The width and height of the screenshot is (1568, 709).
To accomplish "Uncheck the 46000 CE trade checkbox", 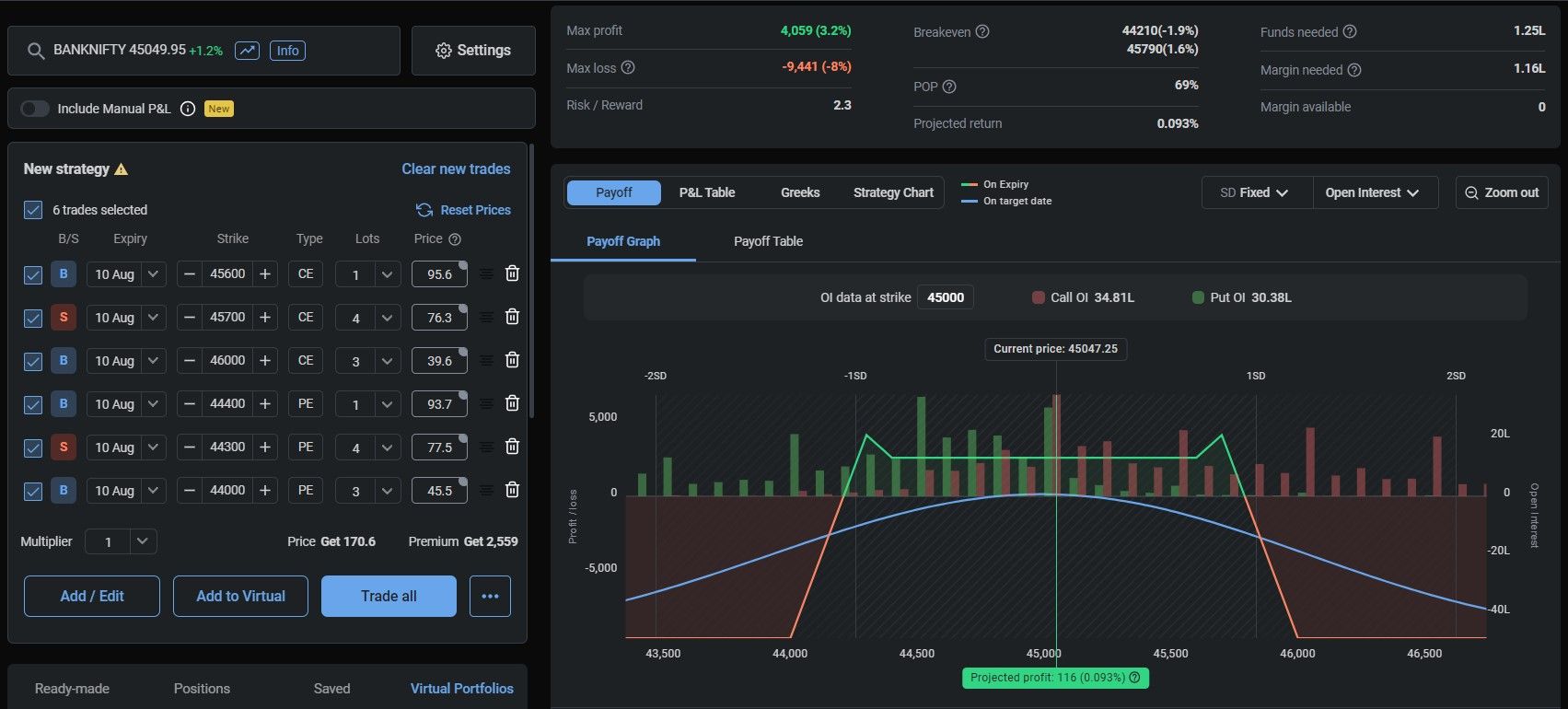I will [33, 361].
